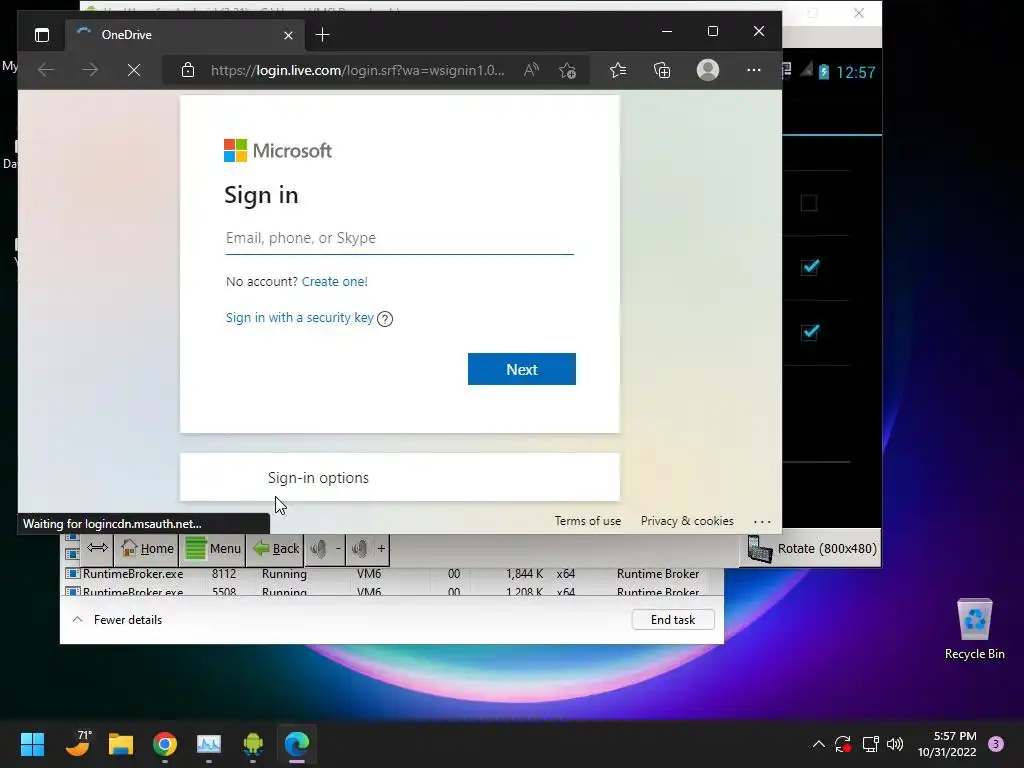Go forward in Edge browser
The height and width of the screenshot is (768, 1024).
click(90, 70)
